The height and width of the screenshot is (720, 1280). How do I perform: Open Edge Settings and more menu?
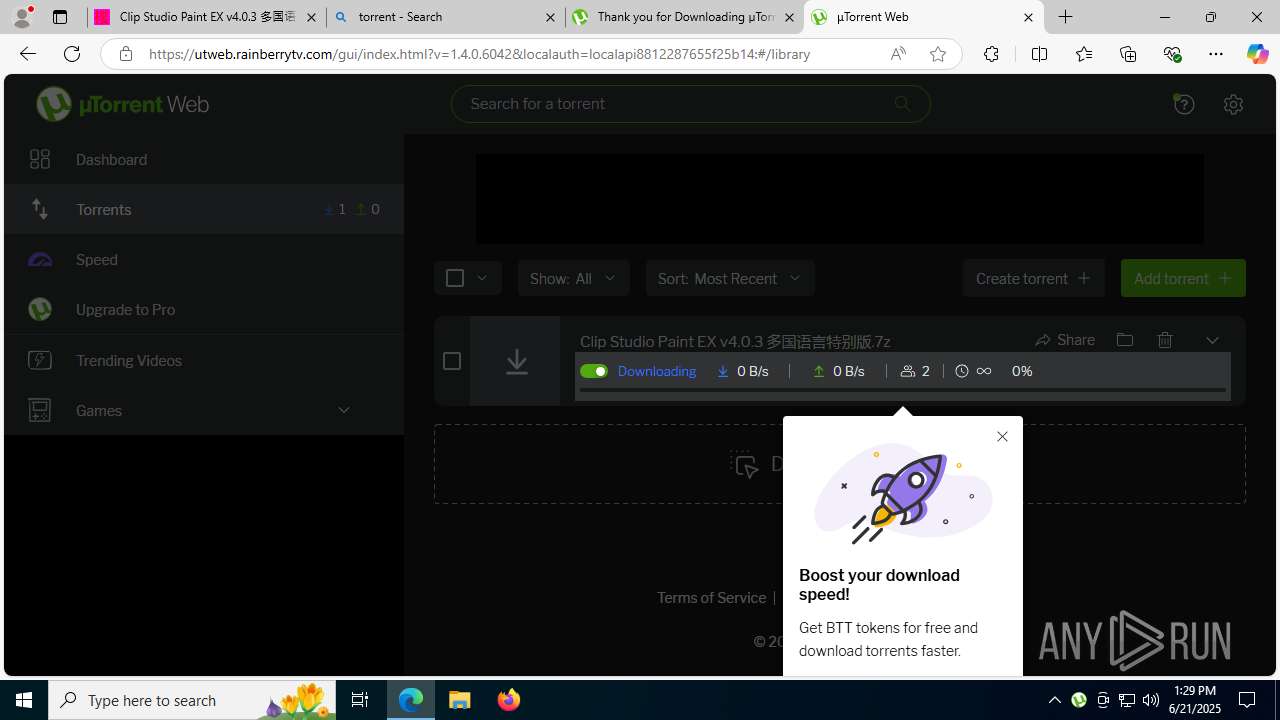point(1216,54)
